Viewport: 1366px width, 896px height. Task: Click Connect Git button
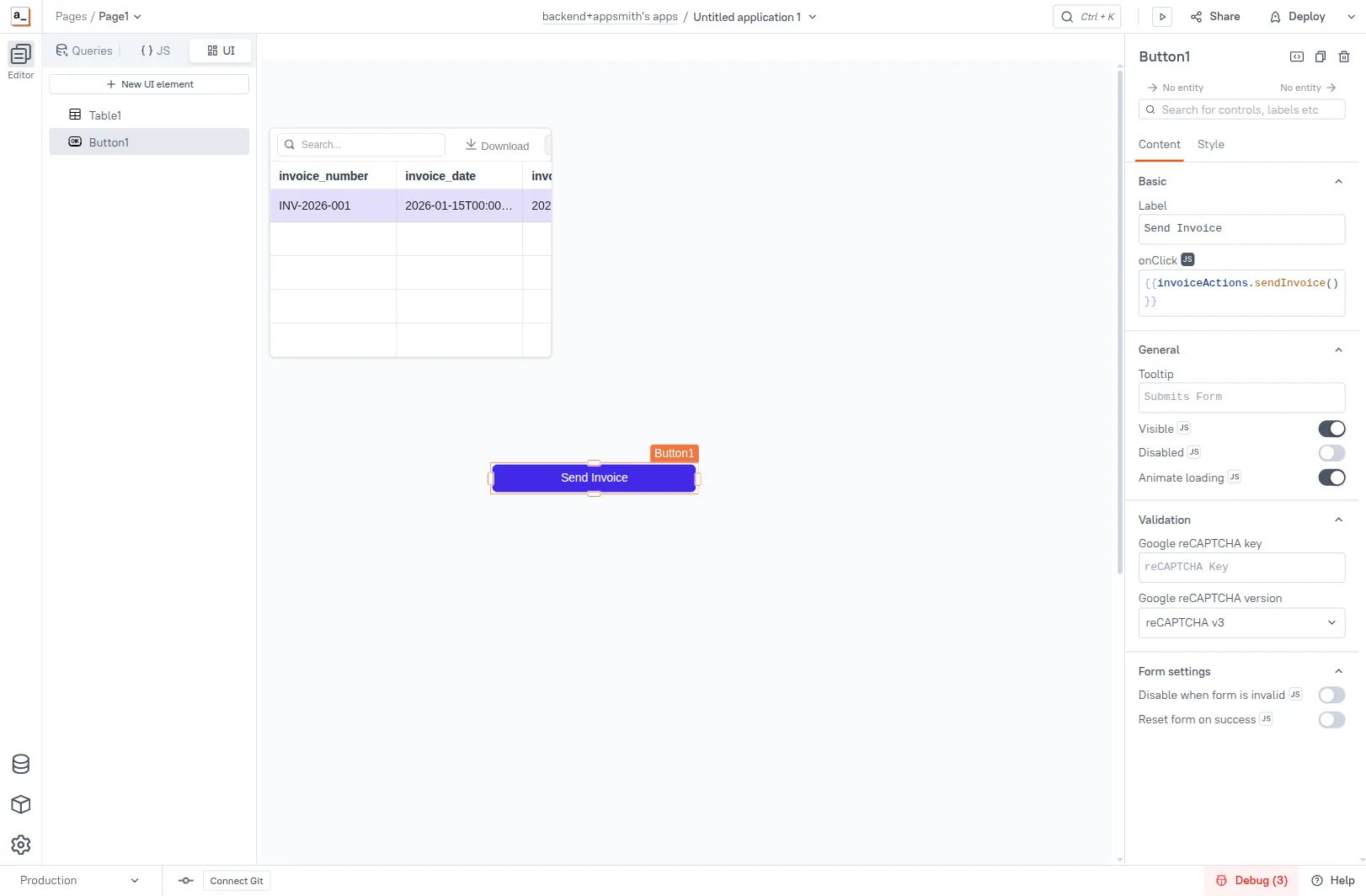(x=237, y=881)
